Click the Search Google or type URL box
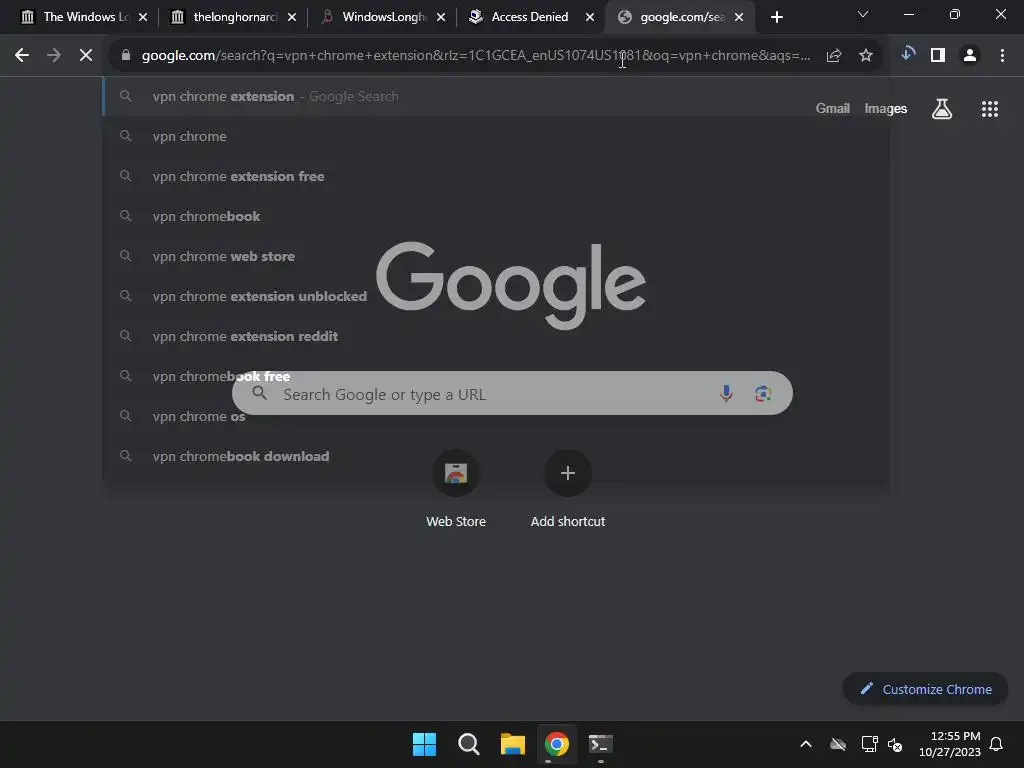1024x768 pixels. tap(512, 393)
